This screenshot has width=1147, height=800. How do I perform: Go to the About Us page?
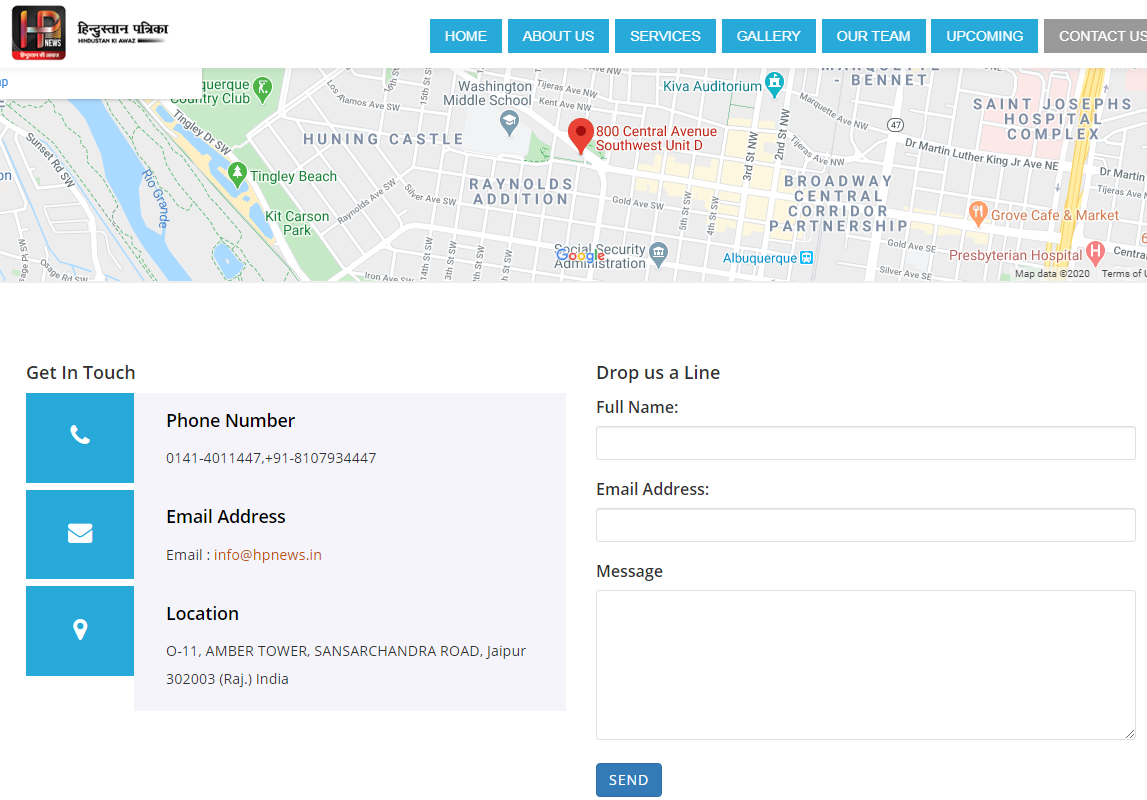click(x=558, y=36)
